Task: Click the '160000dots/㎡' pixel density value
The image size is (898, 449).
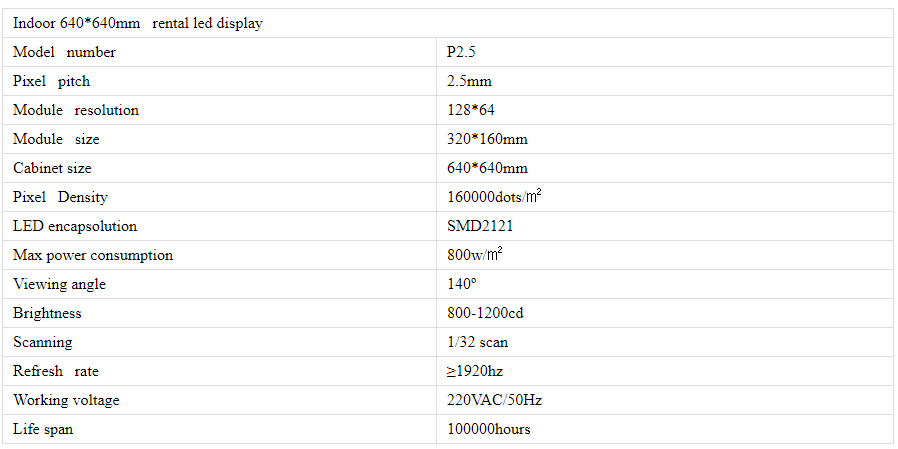Action: coord(494,197)
